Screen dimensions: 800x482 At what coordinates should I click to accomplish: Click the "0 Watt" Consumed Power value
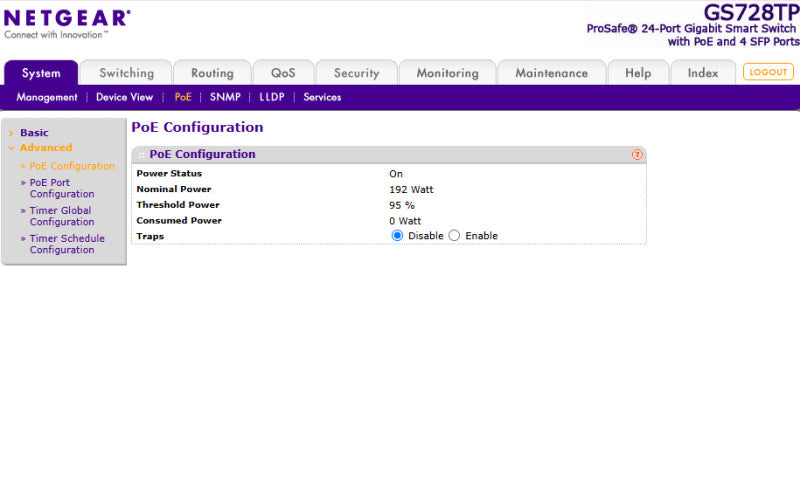click(x=405, y=221)
